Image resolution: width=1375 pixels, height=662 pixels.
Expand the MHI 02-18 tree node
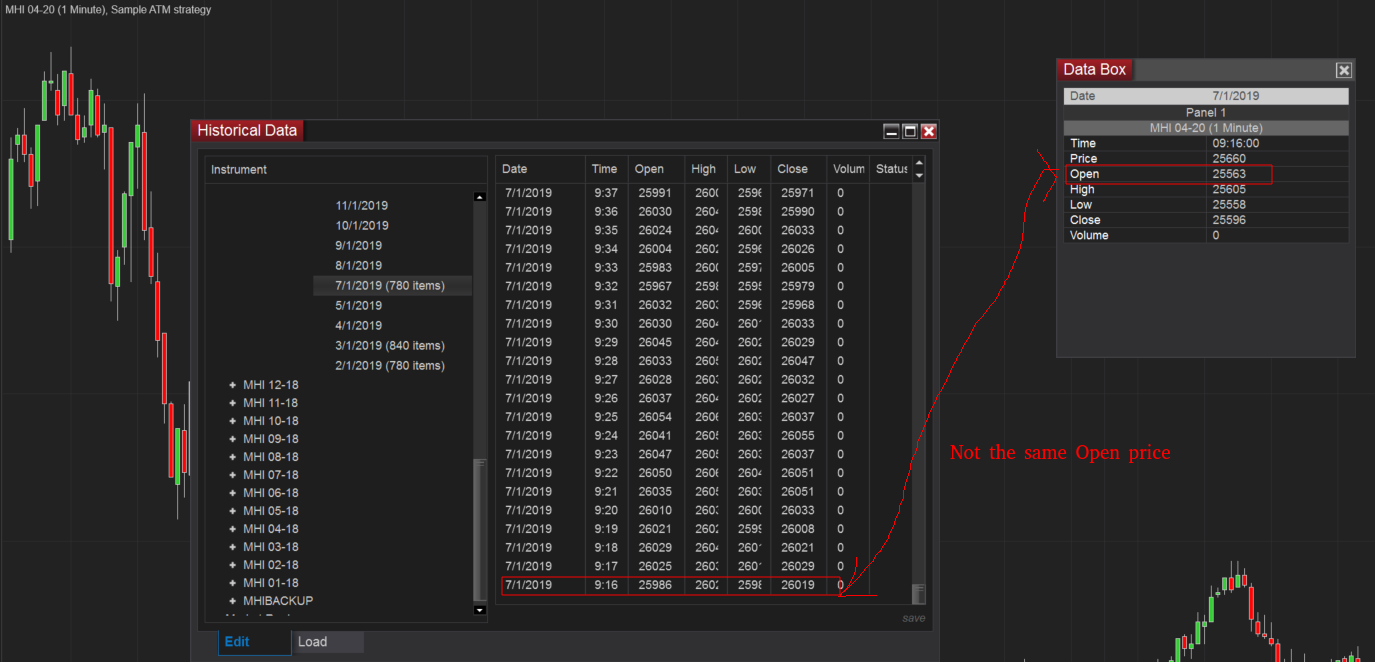[232, 565]
